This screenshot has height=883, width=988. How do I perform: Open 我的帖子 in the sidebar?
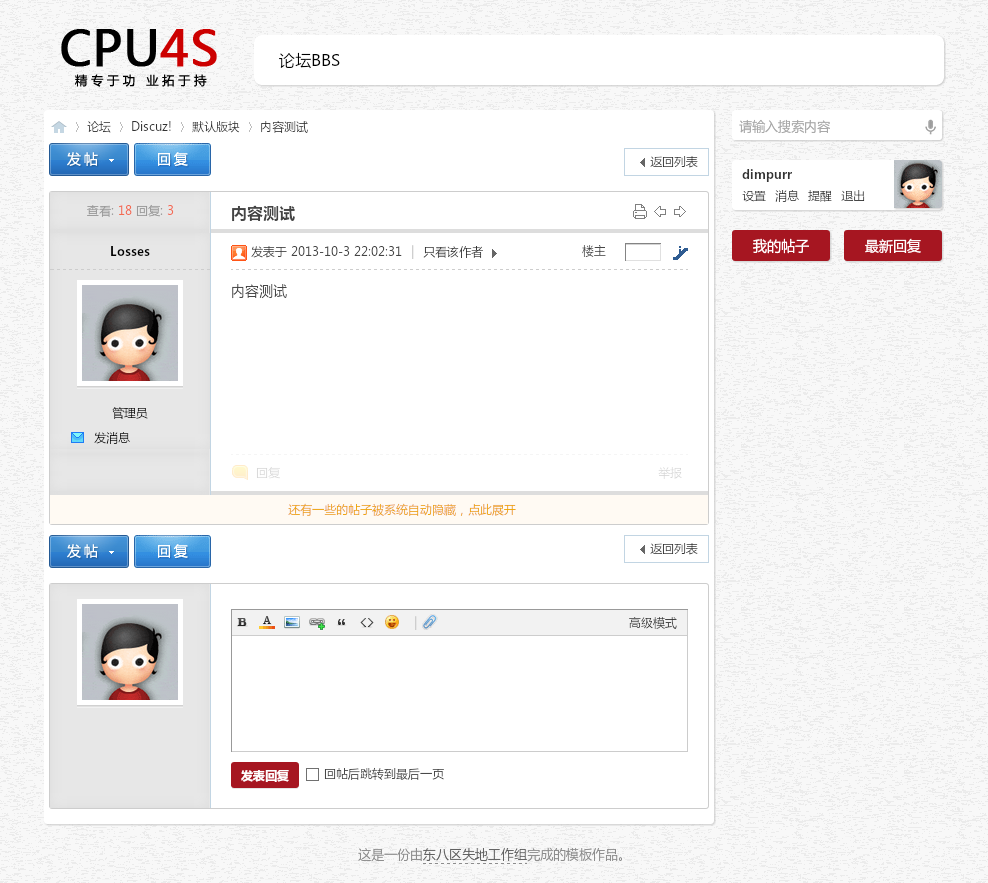781,246
